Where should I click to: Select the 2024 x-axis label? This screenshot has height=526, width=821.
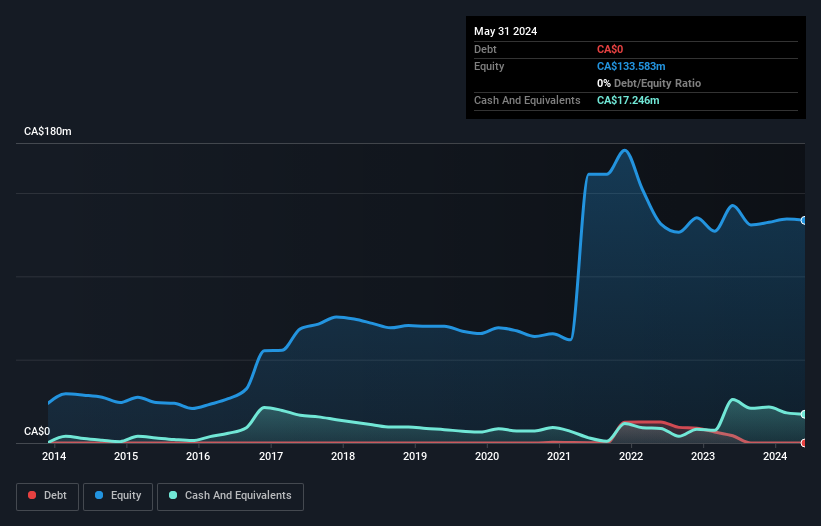click(775, 456)
